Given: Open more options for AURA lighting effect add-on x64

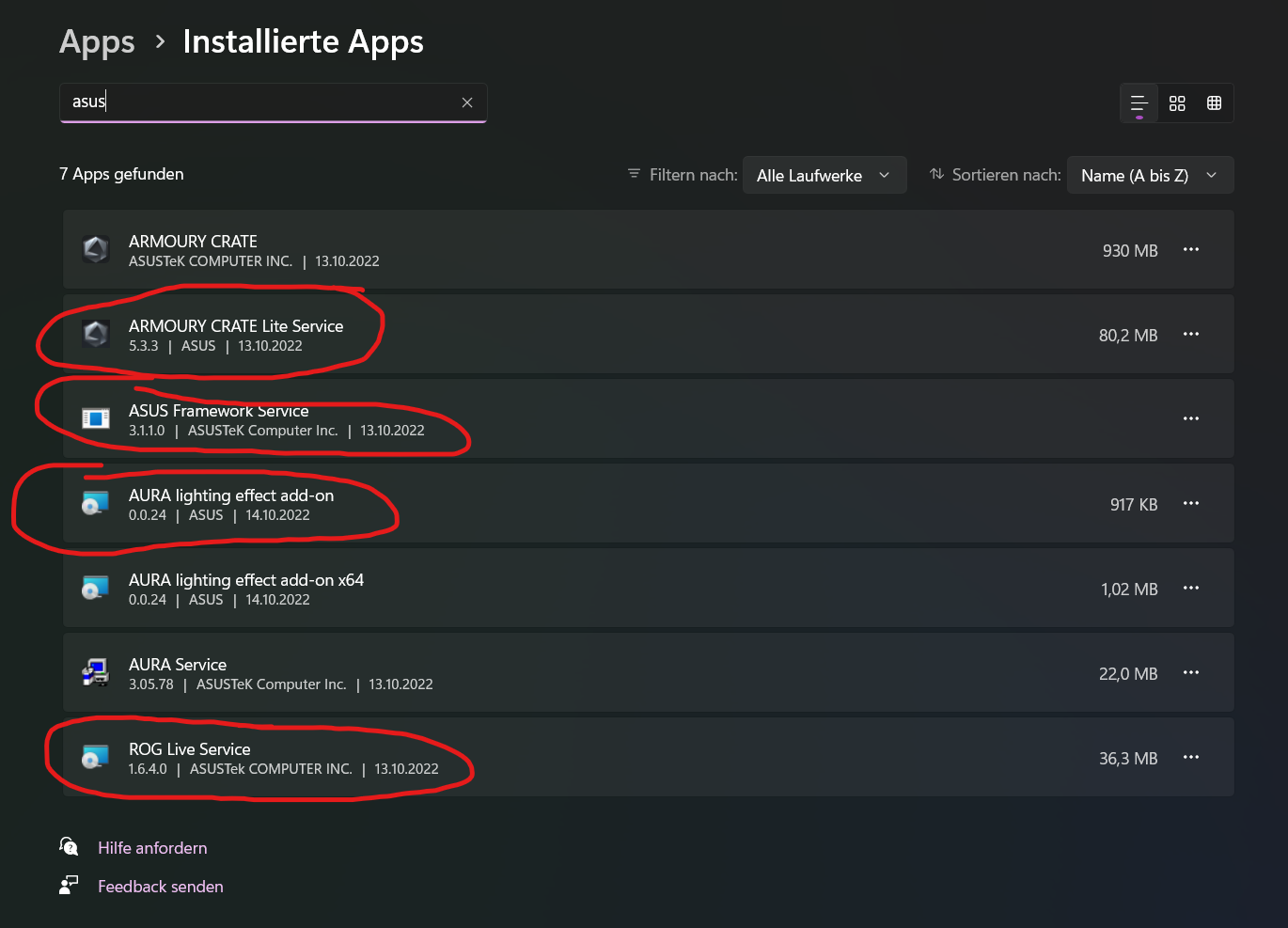Looking at the screenshot, I should click(x=1191, y=589).
